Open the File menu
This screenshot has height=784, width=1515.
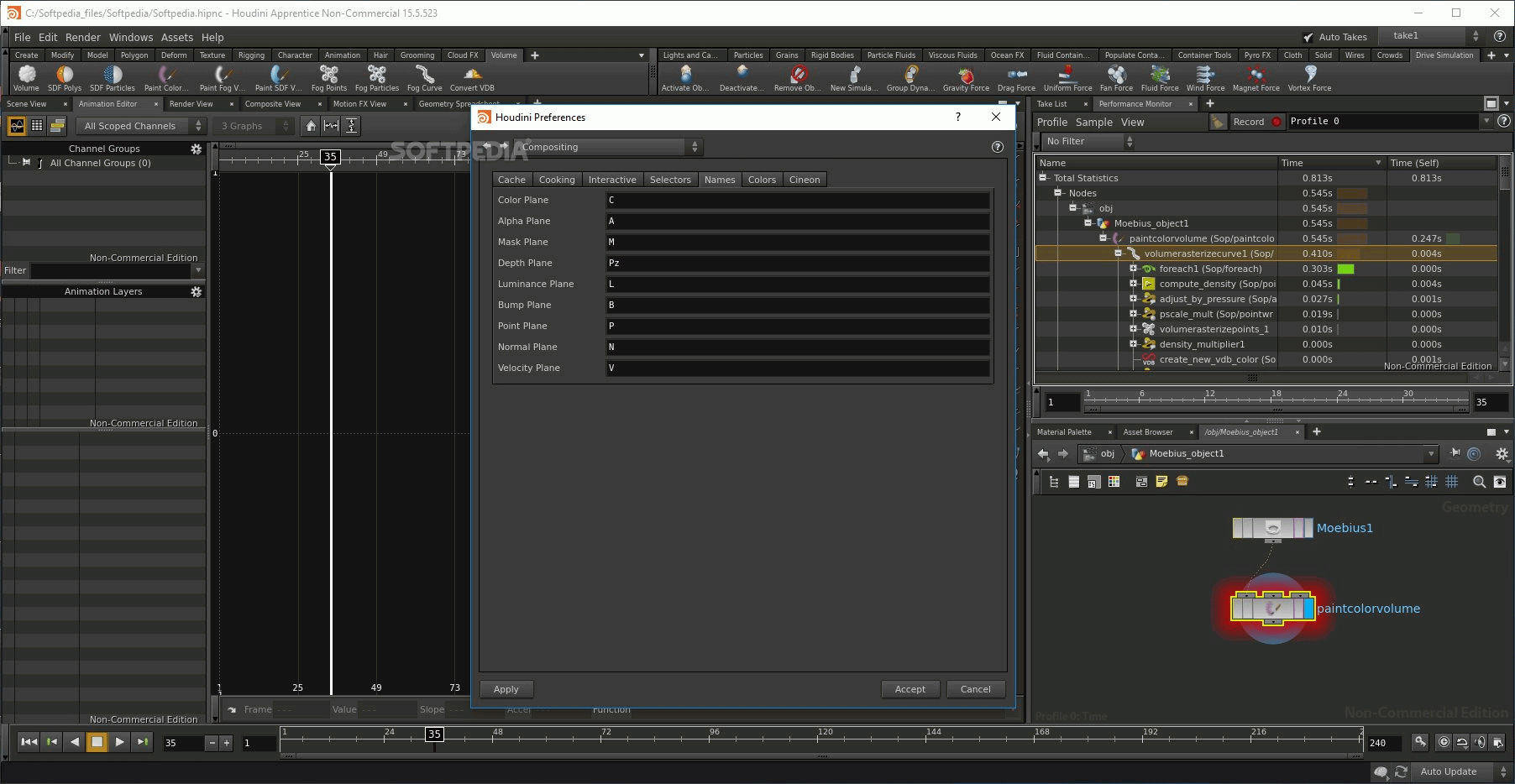(x=23, y=37)
